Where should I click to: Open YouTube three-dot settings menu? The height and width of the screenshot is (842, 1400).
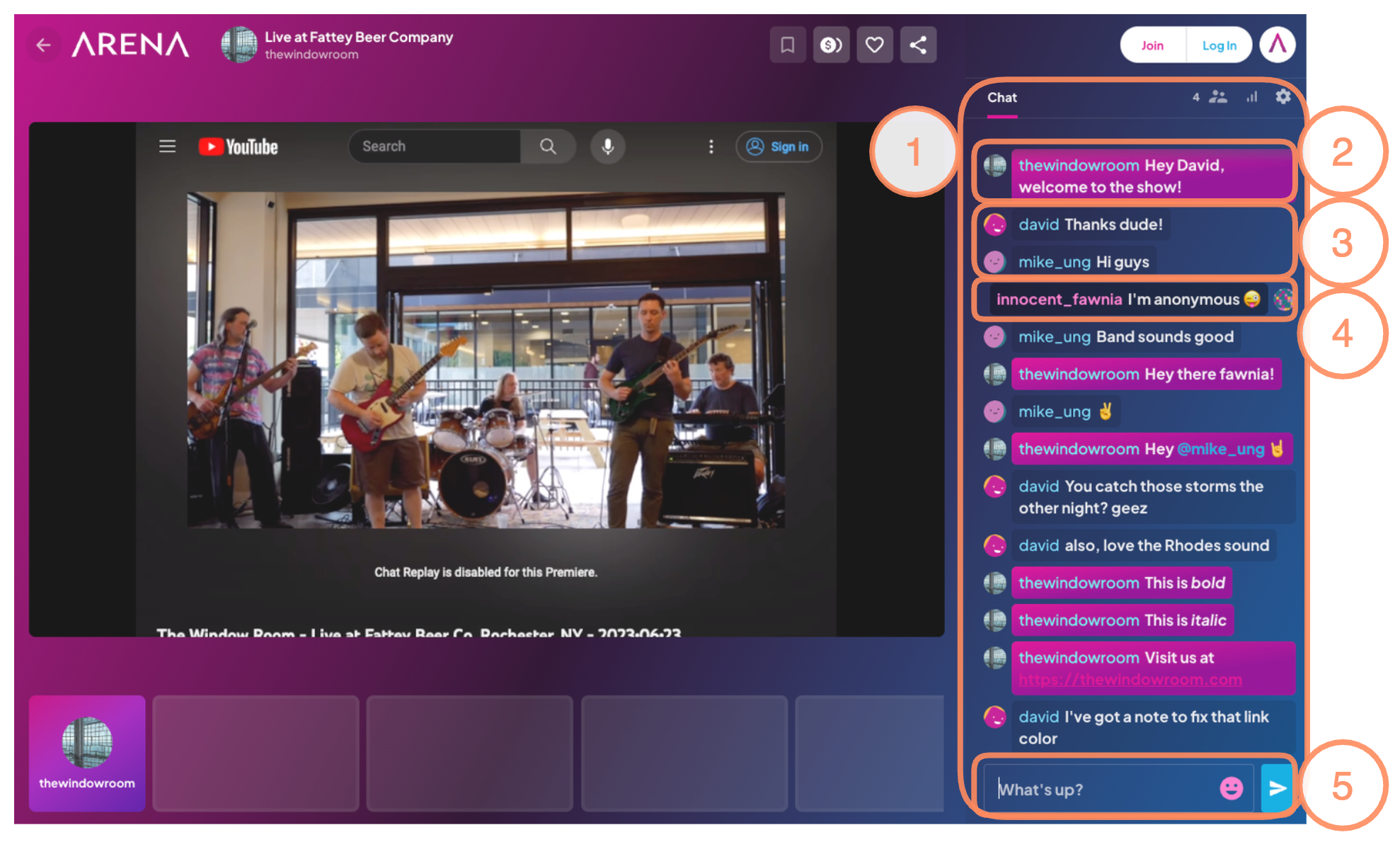click(711, 147)
